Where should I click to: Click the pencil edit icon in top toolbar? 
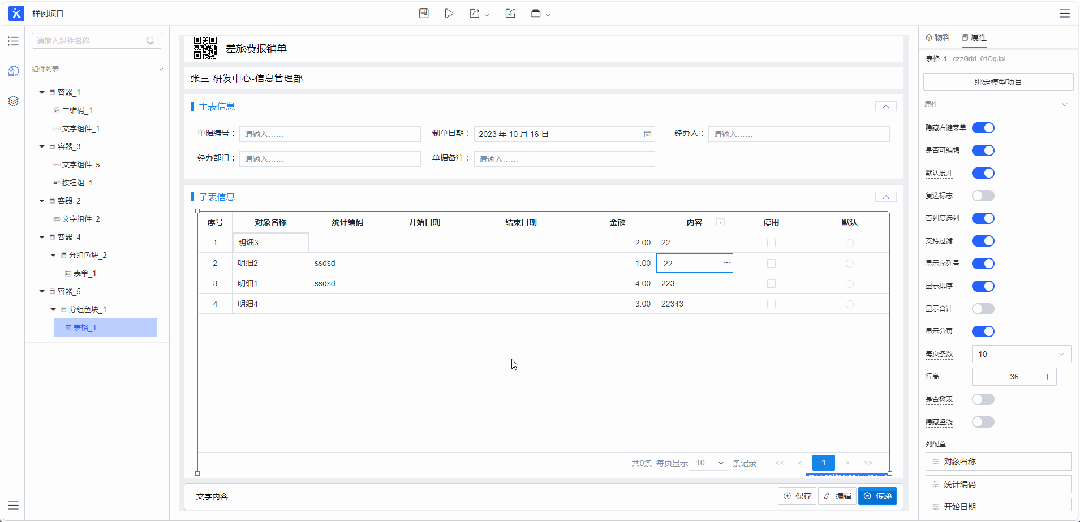(511, 13)
